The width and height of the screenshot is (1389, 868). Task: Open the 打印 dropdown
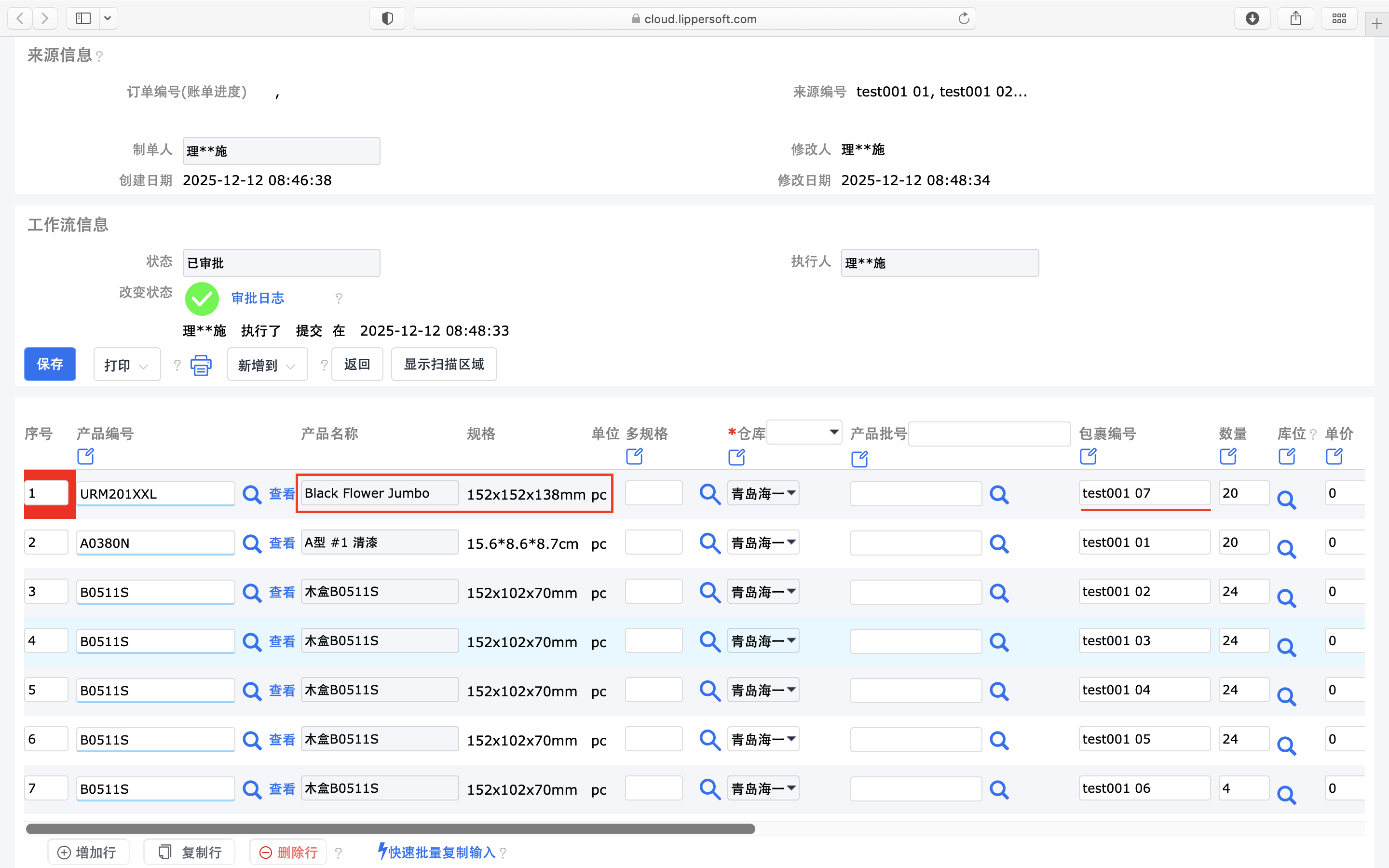pos(127,365)
